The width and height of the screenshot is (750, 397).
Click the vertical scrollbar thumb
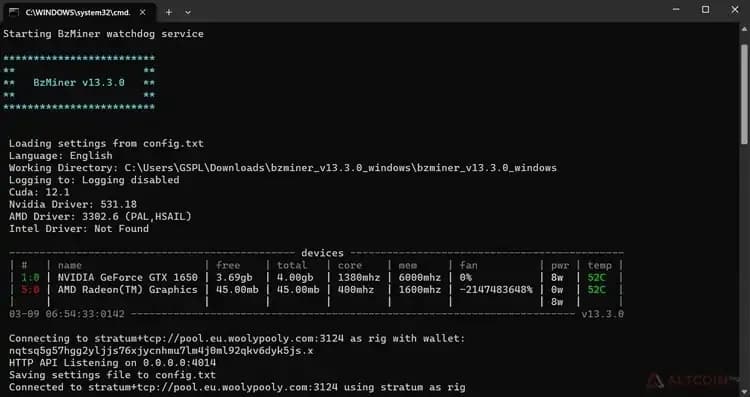pyautogui.click(x=745, y=94)
